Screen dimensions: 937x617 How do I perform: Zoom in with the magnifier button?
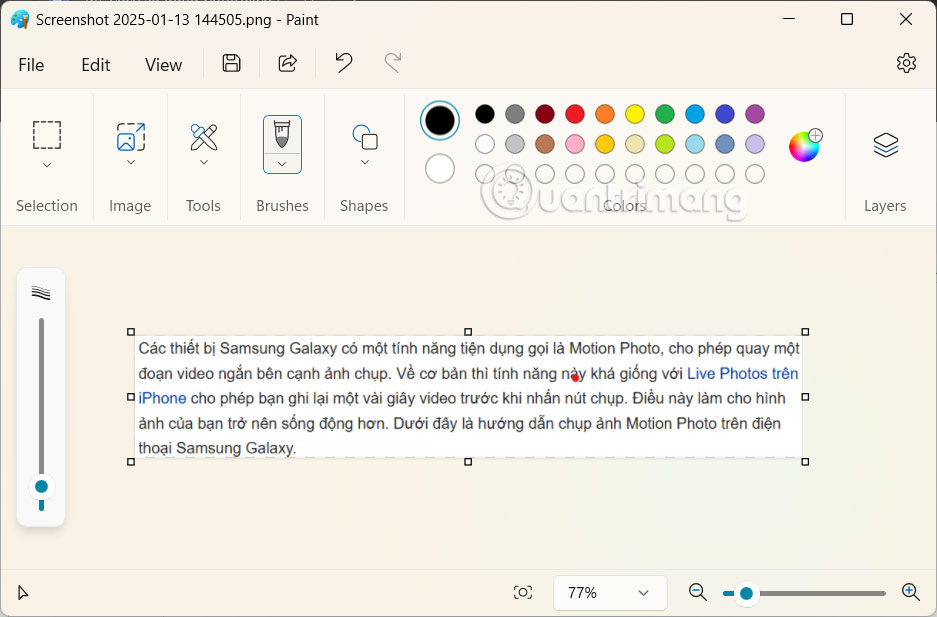pyautogui.click(x=911, y=592)
